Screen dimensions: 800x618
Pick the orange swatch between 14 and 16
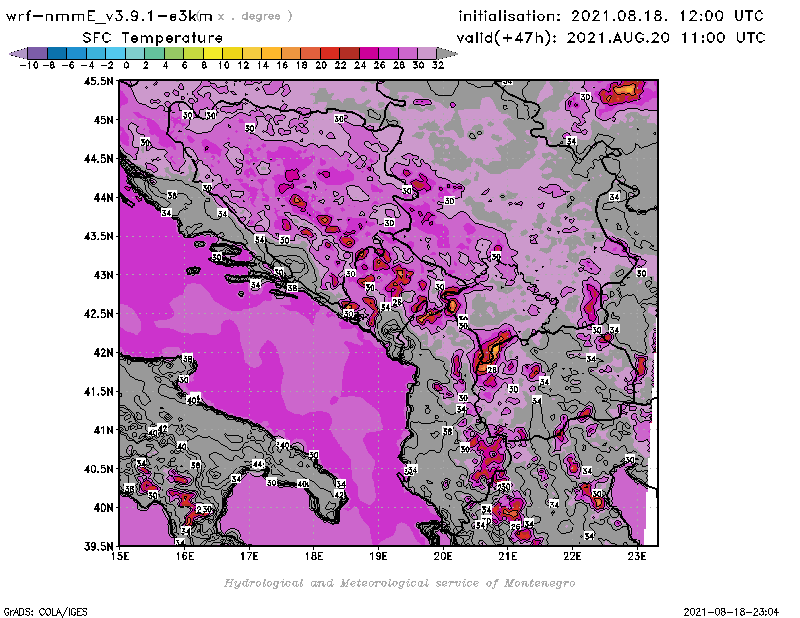[x=272, y=52]
